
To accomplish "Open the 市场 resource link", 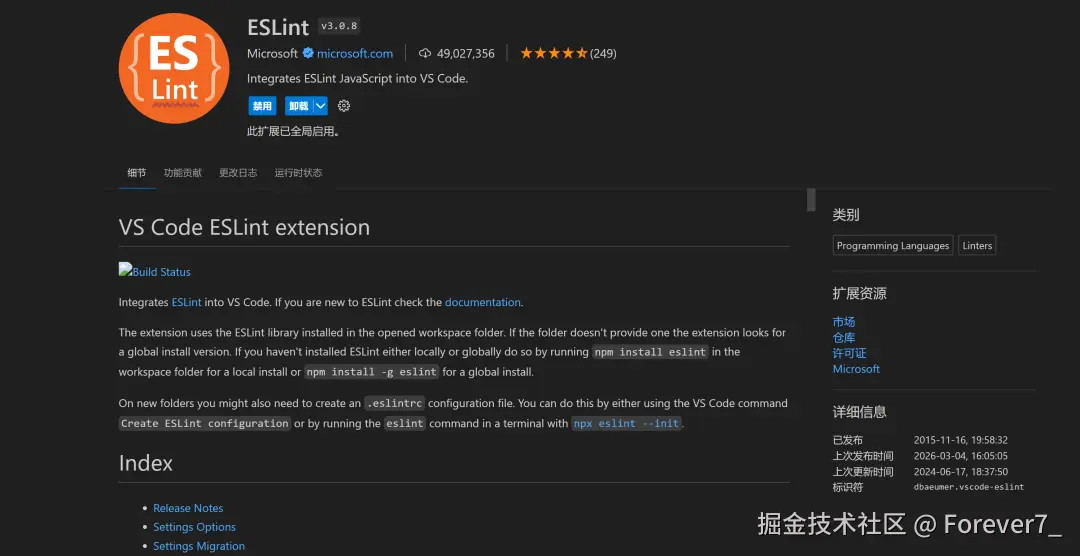I will click(844, 322).
